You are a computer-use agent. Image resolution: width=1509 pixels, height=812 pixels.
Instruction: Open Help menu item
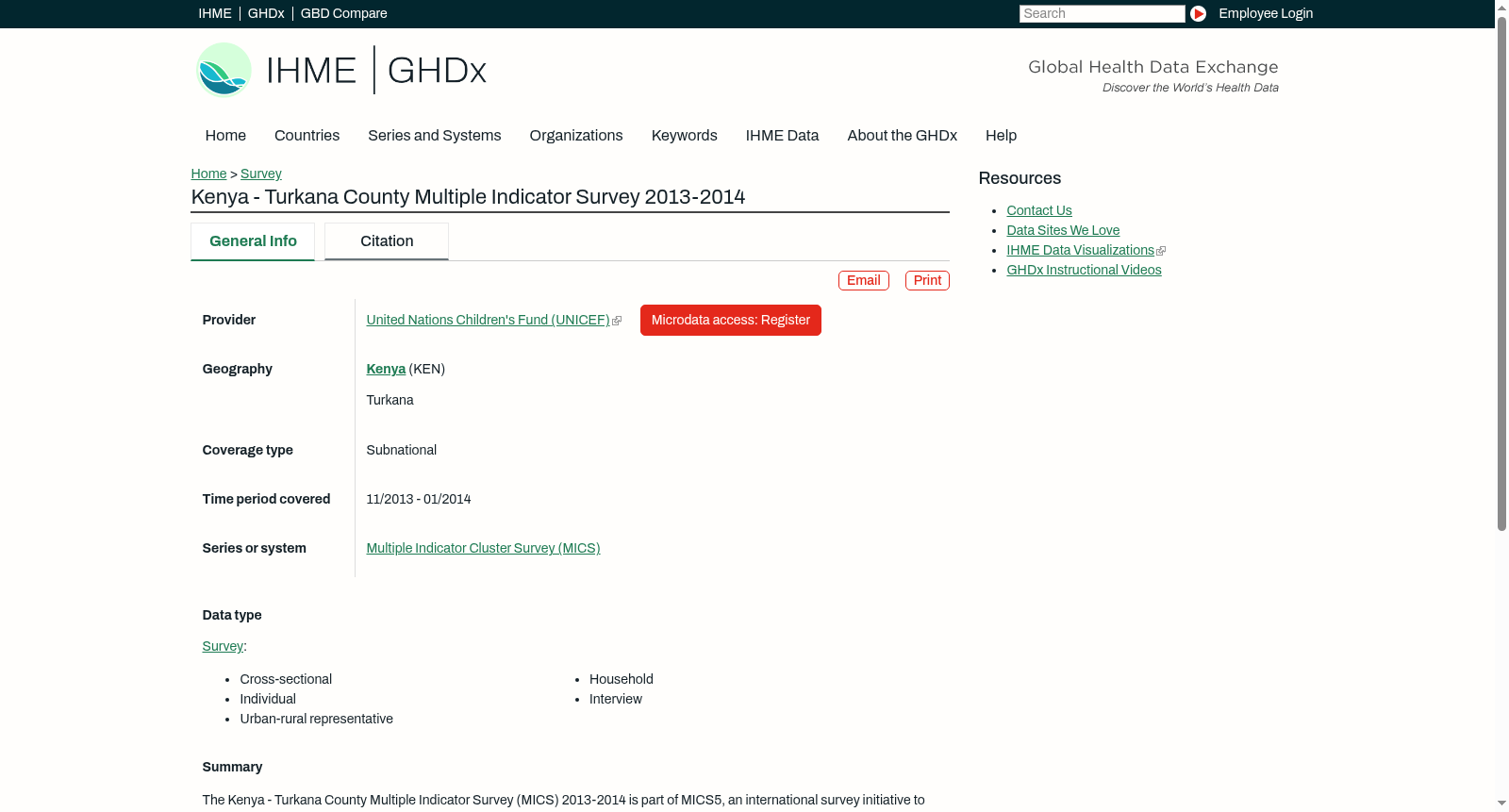click(1001, 136)
